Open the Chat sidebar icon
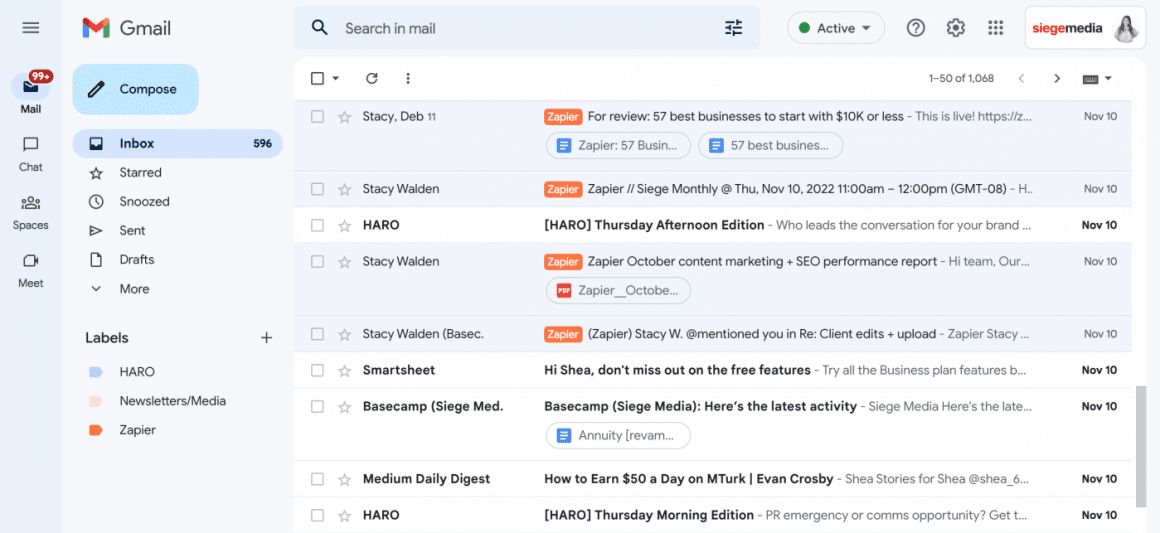Screen dimensions: 1160x533 point(31,152)
